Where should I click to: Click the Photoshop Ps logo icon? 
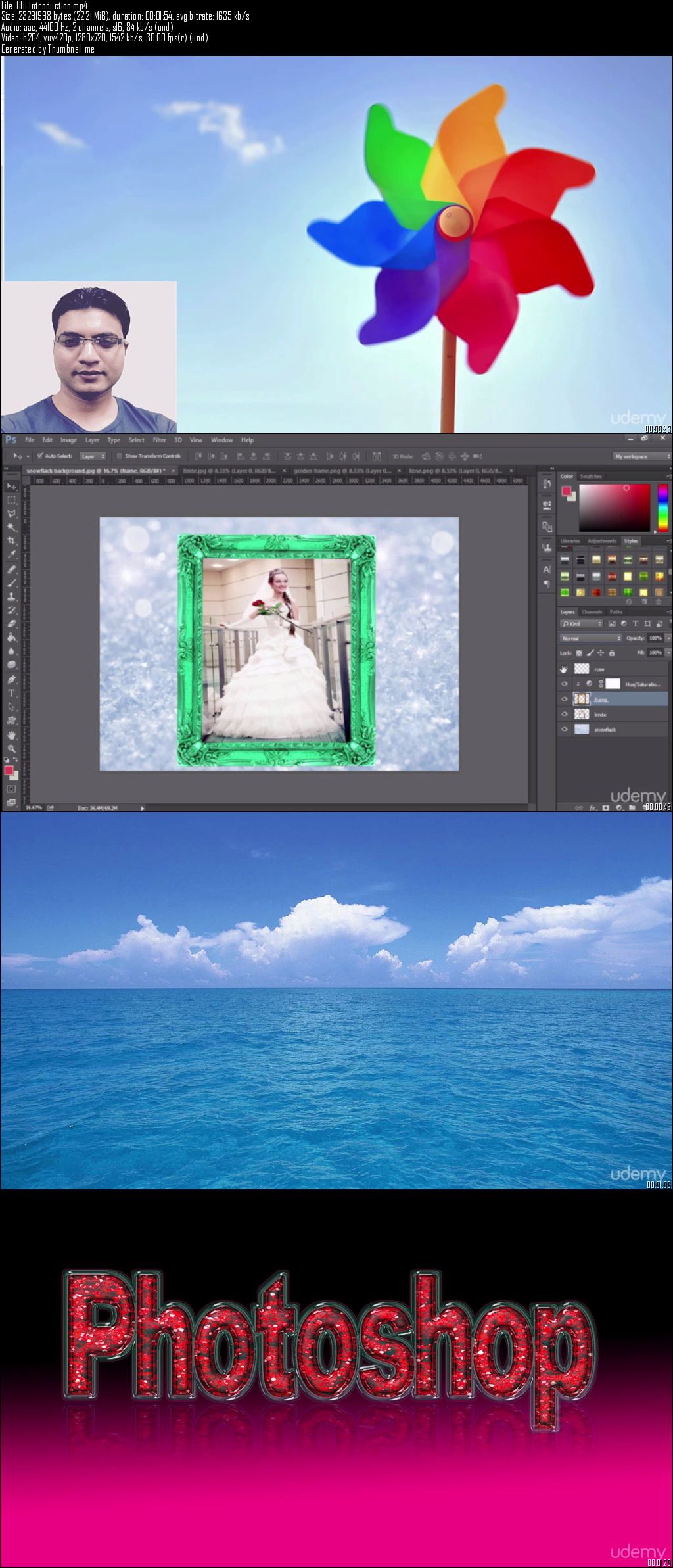tap(10, 440)
